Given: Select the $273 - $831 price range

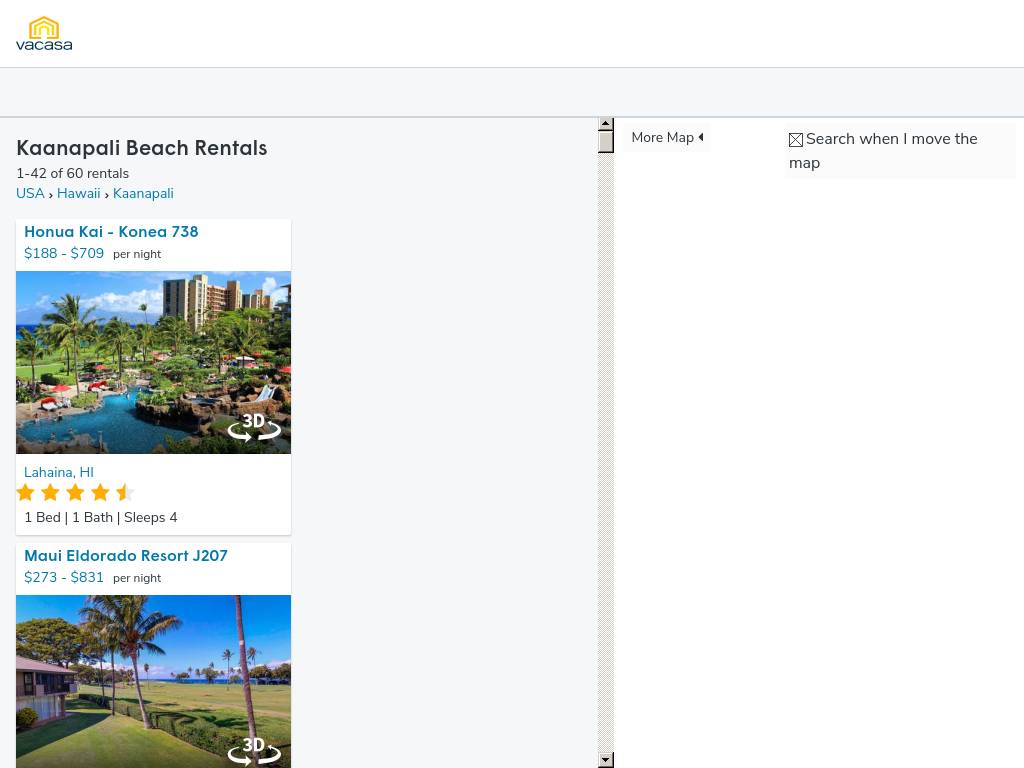Looking at the screenshot, I should [64, 577].
